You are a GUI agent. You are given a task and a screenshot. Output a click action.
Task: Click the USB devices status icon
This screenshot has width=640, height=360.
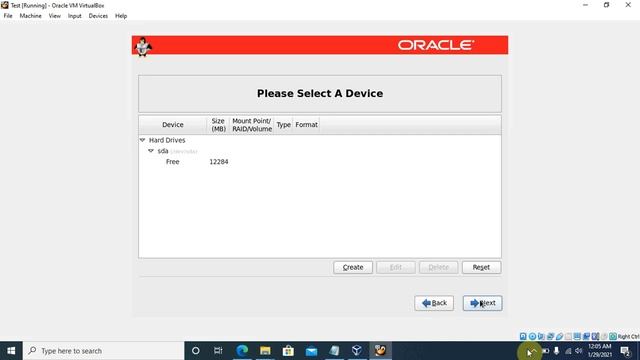(559, 336)
